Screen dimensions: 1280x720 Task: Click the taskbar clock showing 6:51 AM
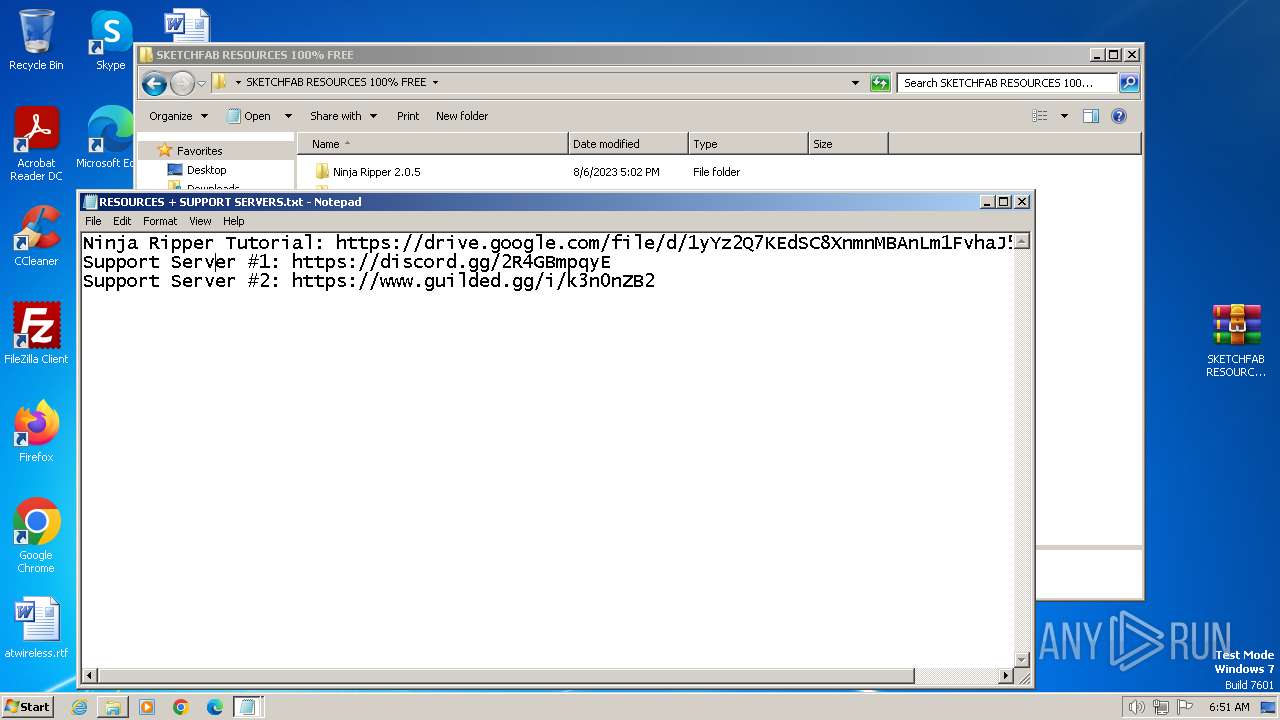pos(1229,707)
